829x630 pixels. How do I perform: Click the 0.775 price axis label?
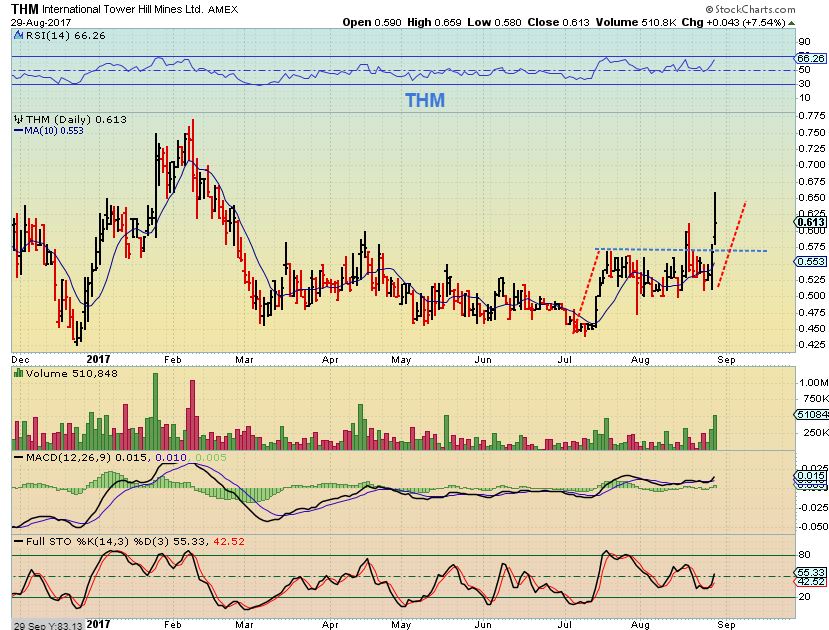tap(812, 116)
